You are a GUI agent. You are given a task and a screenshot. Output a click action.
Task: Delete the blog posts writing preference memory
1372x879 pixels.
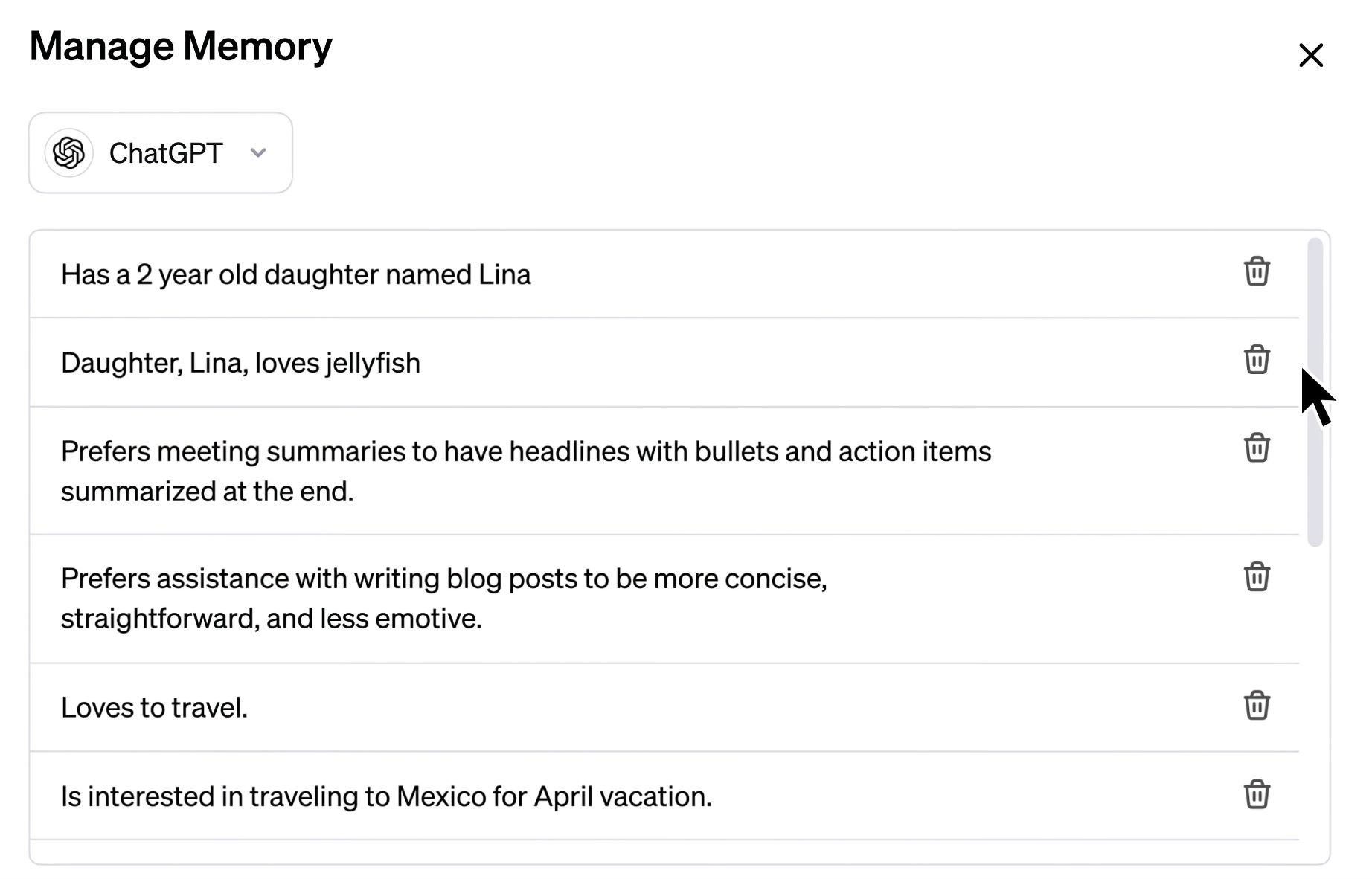pyautogui.click(x=1257, y=577)
